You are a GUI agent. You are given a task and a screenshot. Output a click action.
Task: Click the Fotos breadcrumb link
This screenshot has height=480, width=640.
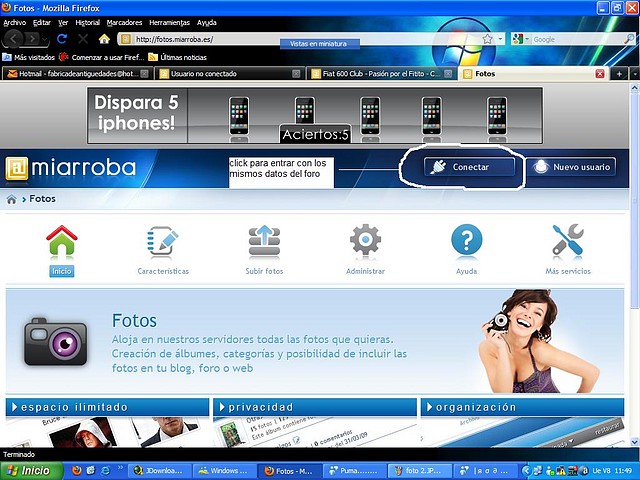point(42,199)
